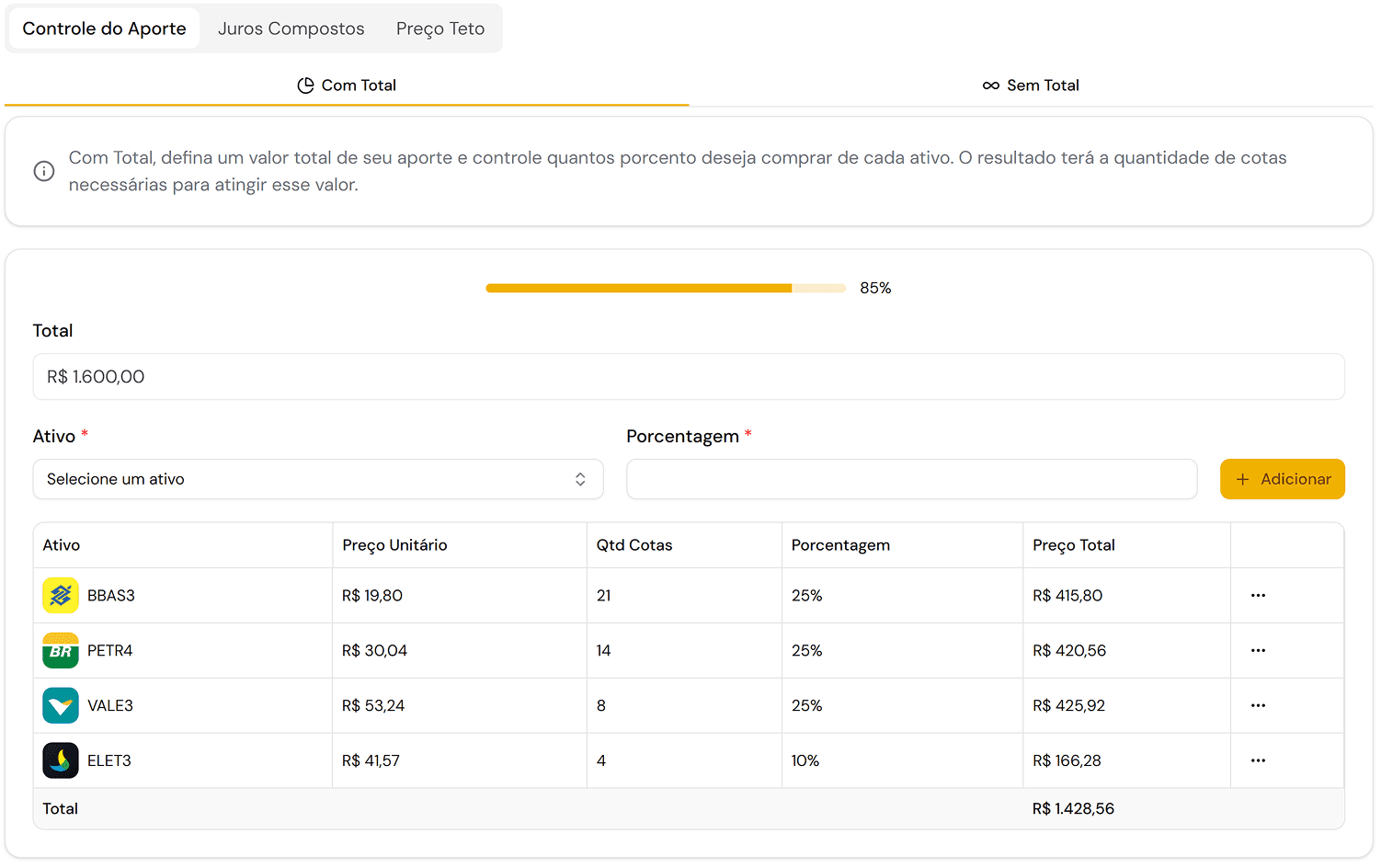Click the BBAS3 Banco do Brasil logo
The height and width of the screenshot is (868, 1381).
61,596
